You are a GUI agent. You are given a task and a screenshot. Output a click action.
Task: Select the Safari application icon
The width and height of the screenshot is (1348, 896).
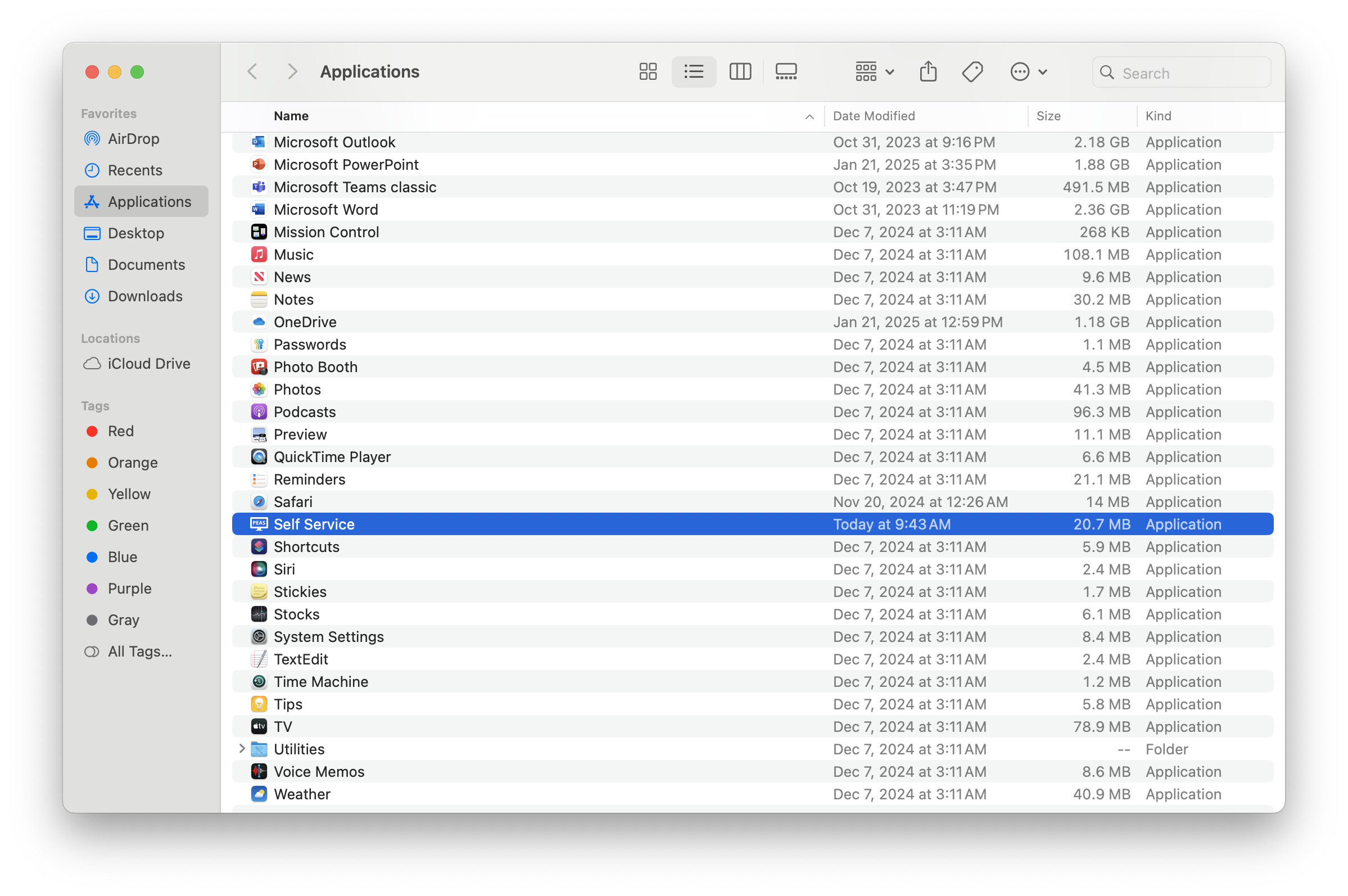(x=259, y=502)
